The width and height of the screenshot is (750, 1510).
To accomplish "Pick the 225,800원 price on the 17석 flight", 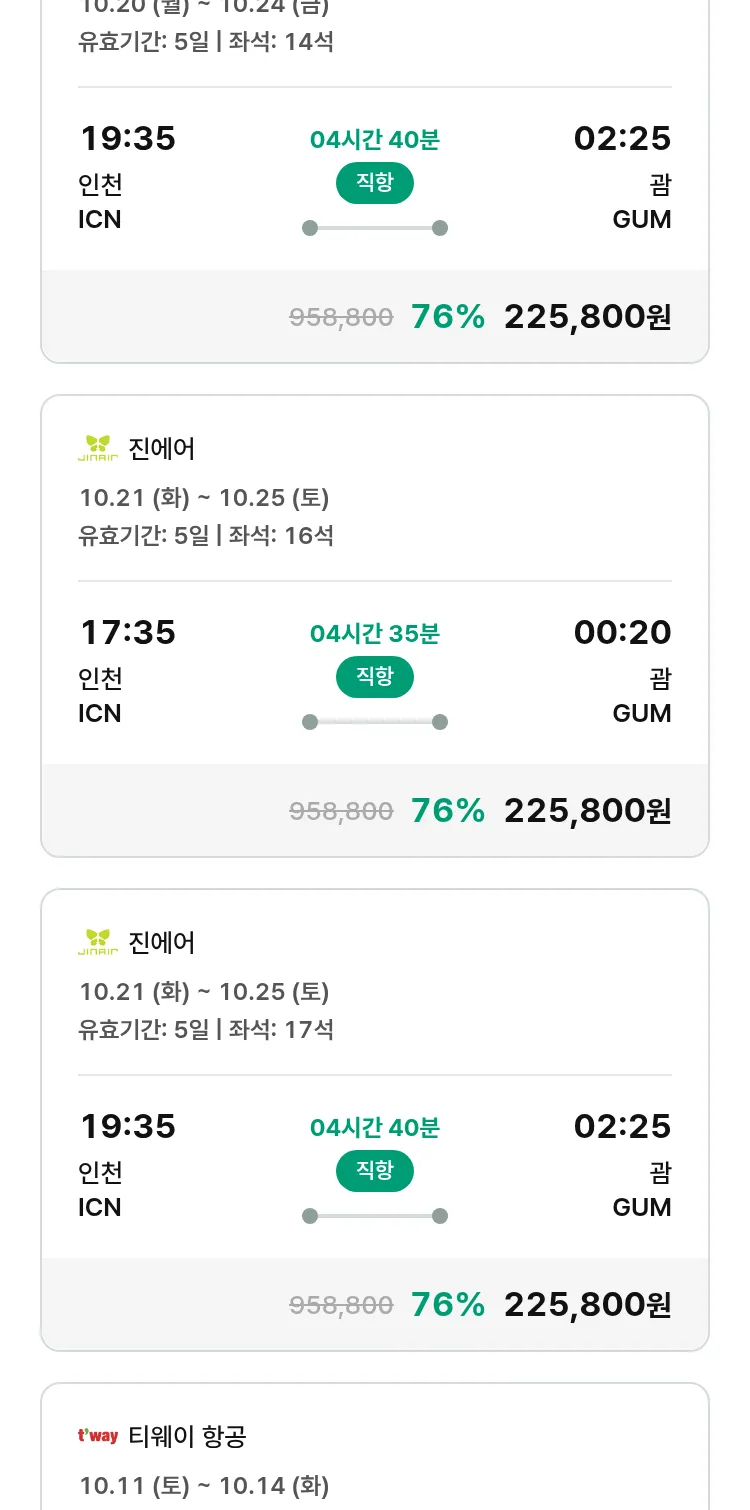I will [587, 1304].
